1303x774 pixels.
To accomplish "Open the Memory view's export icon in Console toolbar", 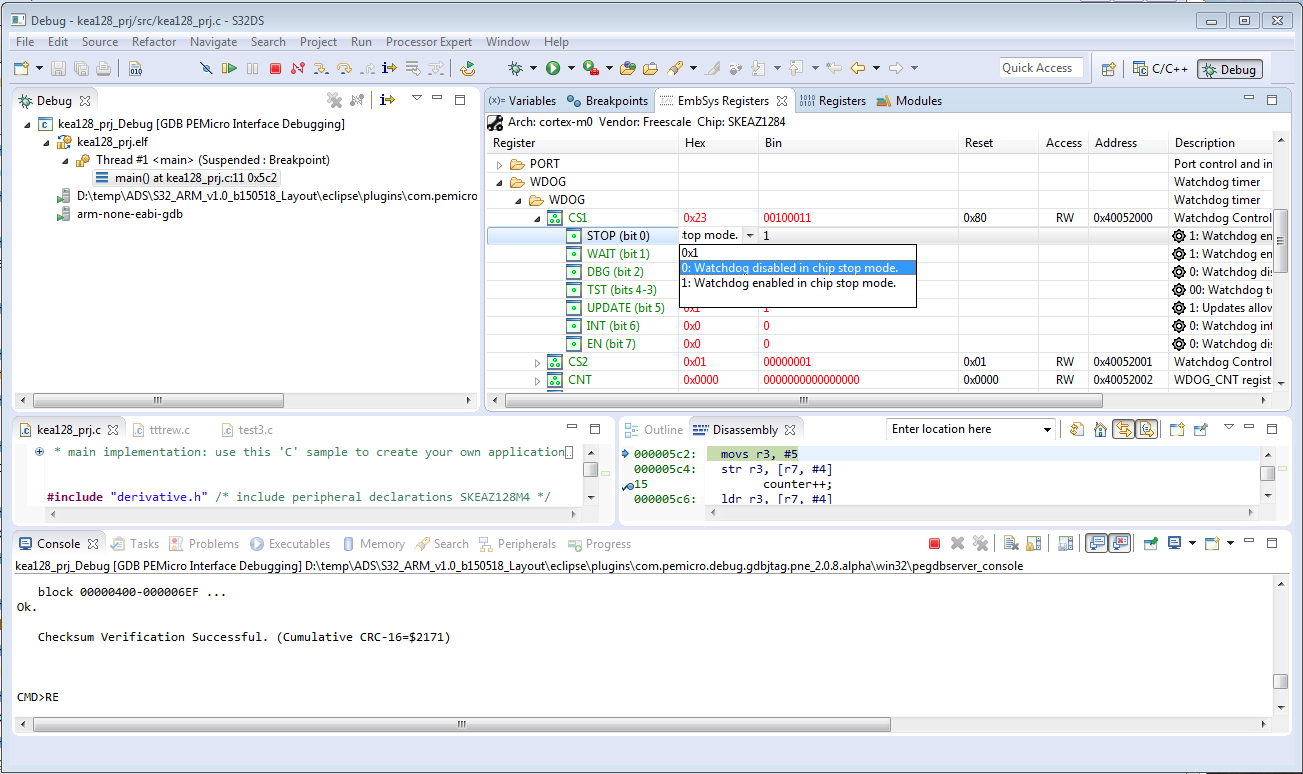I will [1063, 542].
